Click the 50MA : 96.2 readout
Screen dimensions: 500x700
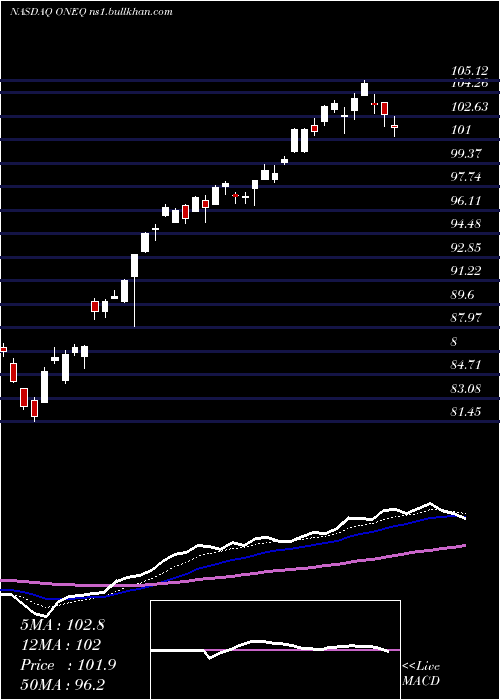coord(62,685)
